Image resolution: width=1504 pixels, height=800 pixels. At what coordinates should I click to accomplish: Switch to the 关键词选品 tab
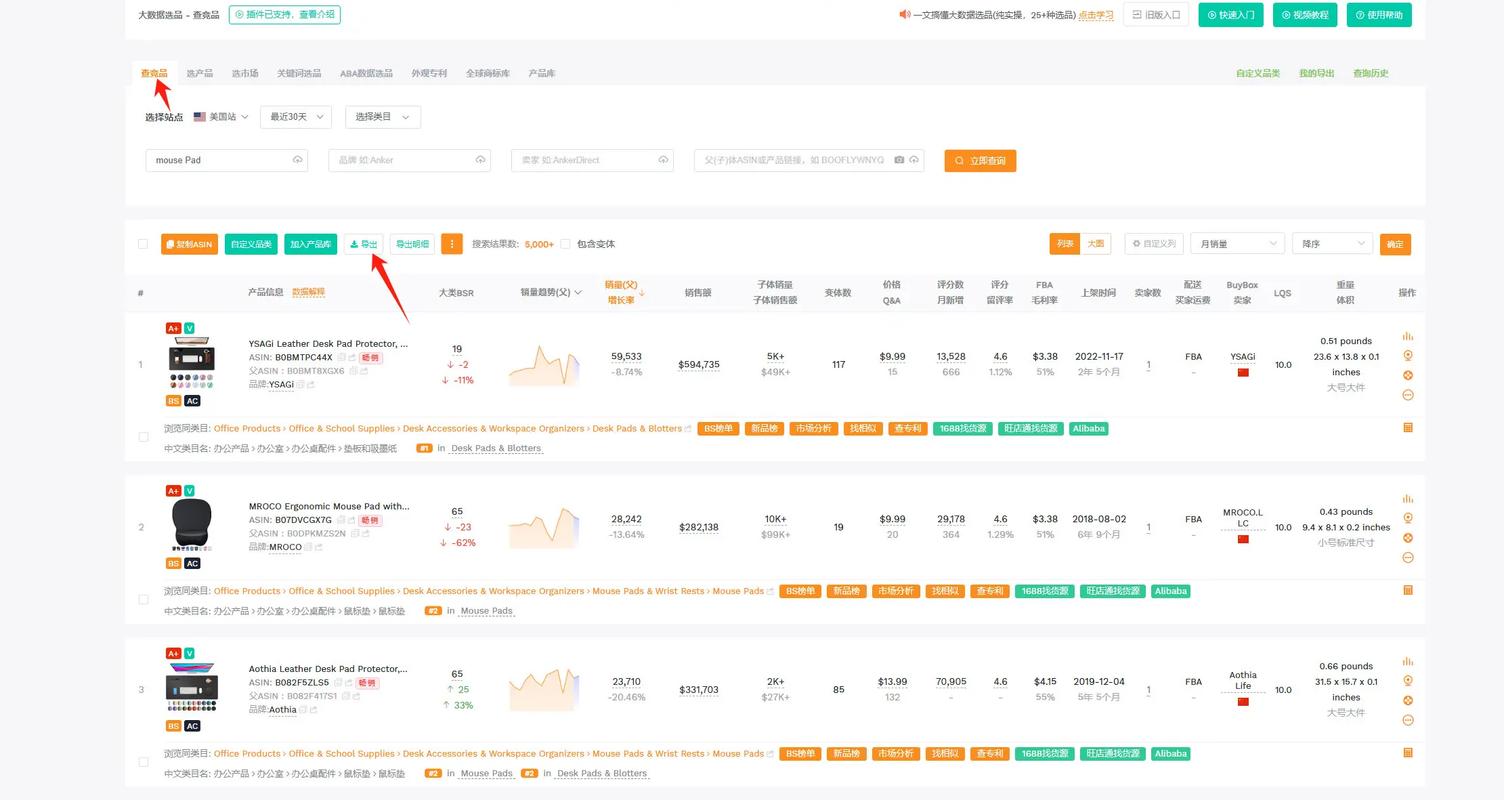[x=299, y=73]
